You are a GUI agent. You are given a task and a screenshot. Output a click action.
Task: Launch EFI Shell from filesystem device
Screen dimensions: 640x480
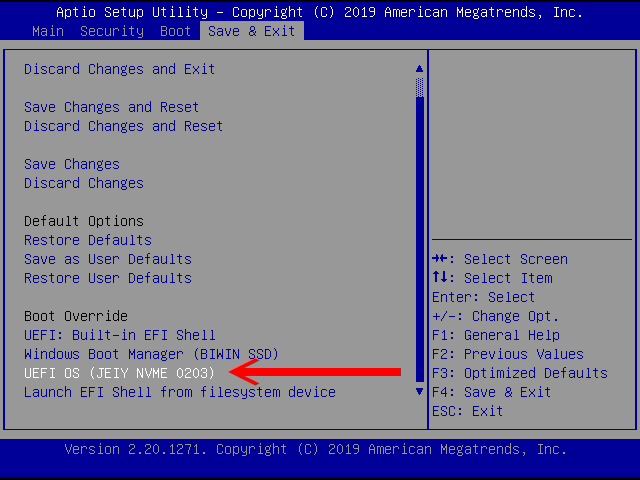(x=180, y=392)
